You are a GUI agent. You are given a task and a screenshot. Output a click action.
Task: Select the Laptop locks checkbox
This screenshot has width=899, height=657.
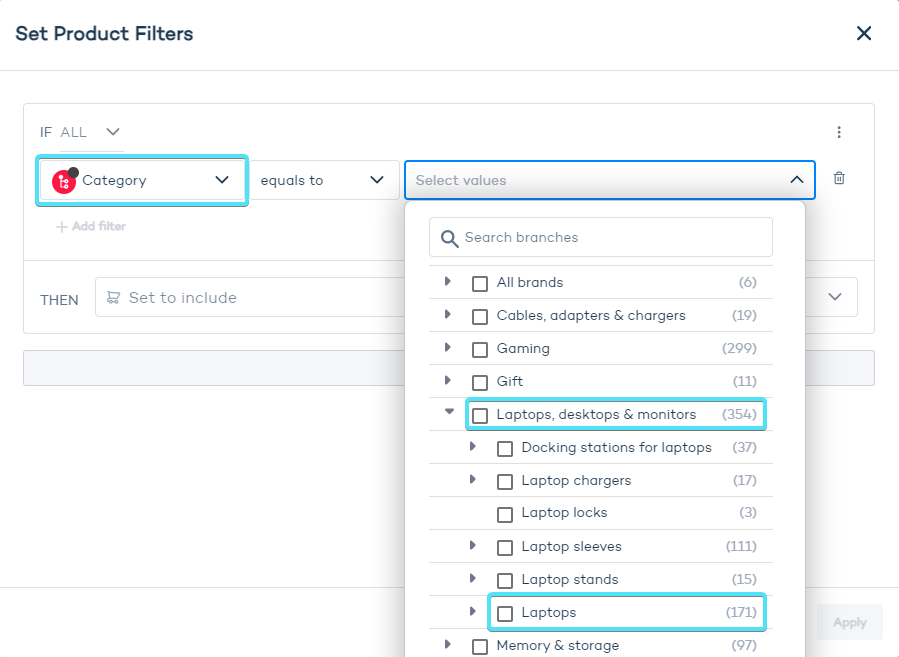(x=505, y=514)
